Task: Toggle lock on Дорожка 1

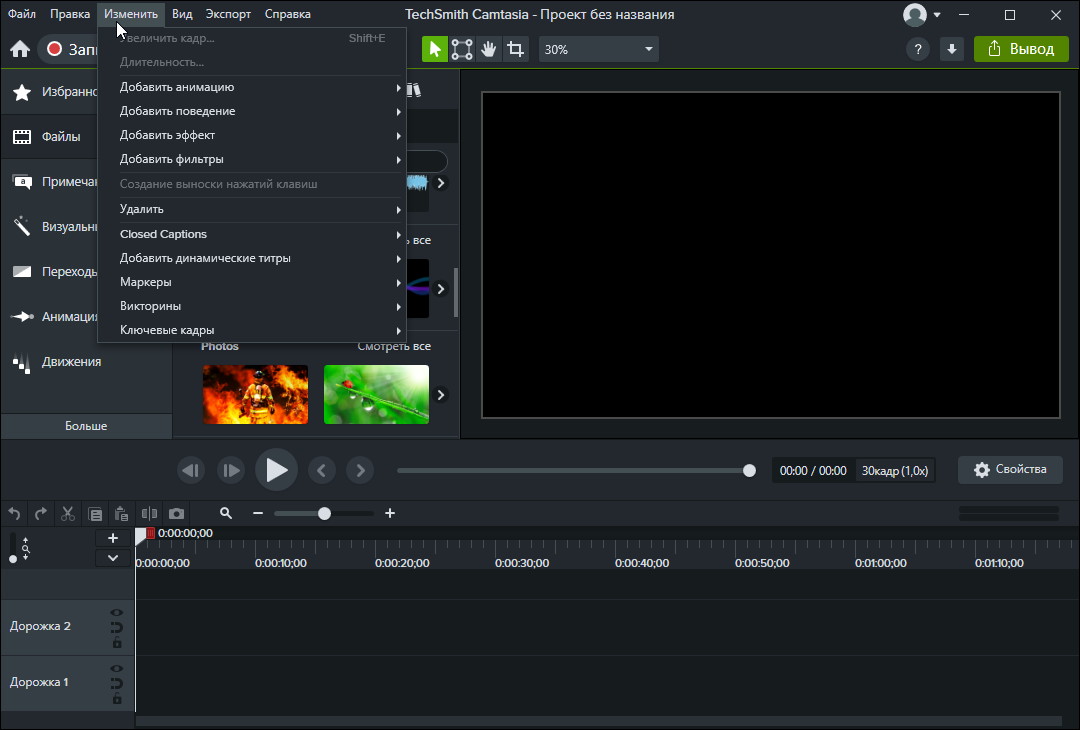Action: pyautogui.click(x=116, y=698)
